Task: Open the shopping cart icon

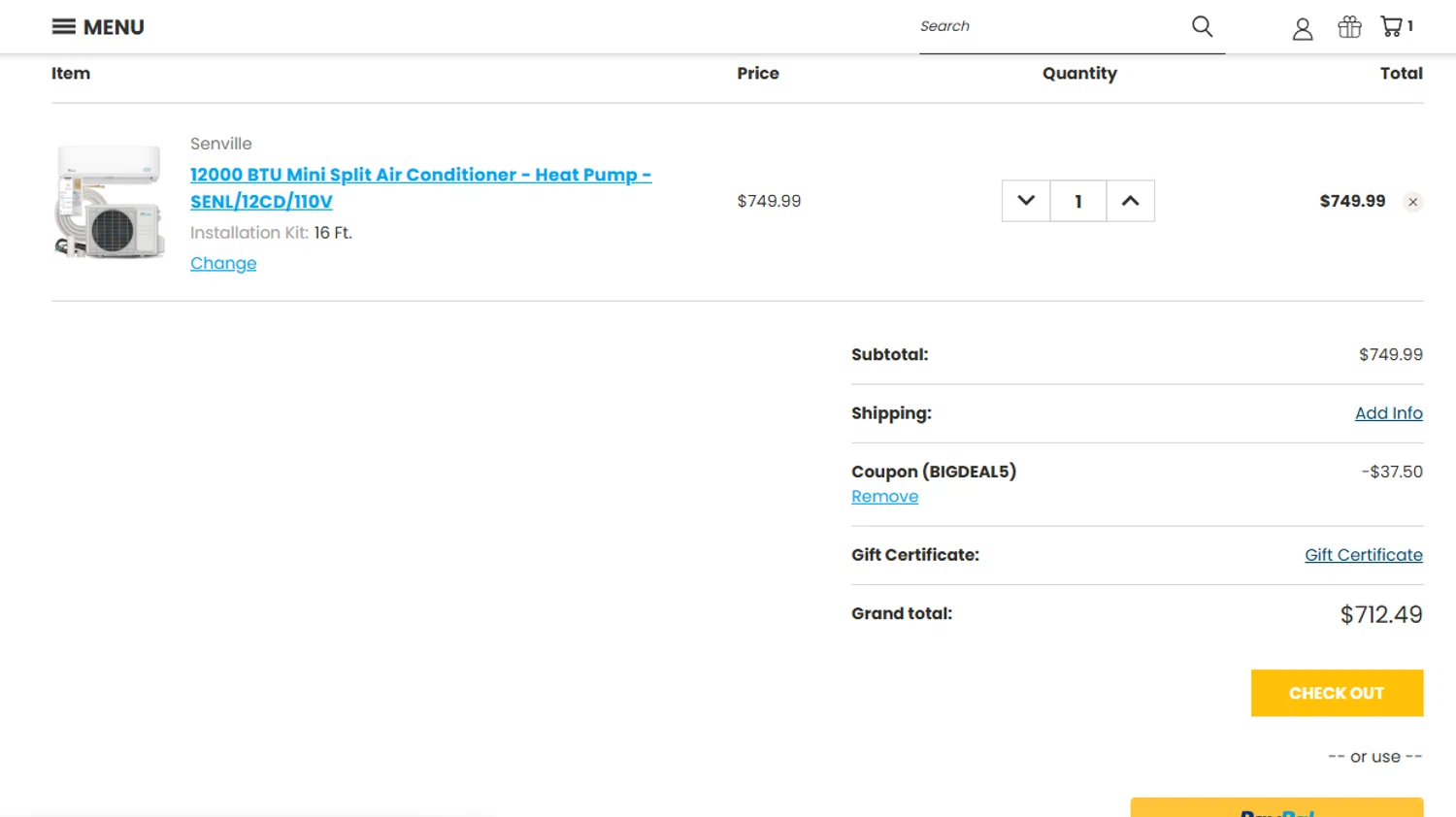Action: pyautogui.click(x=1392, y=26)
